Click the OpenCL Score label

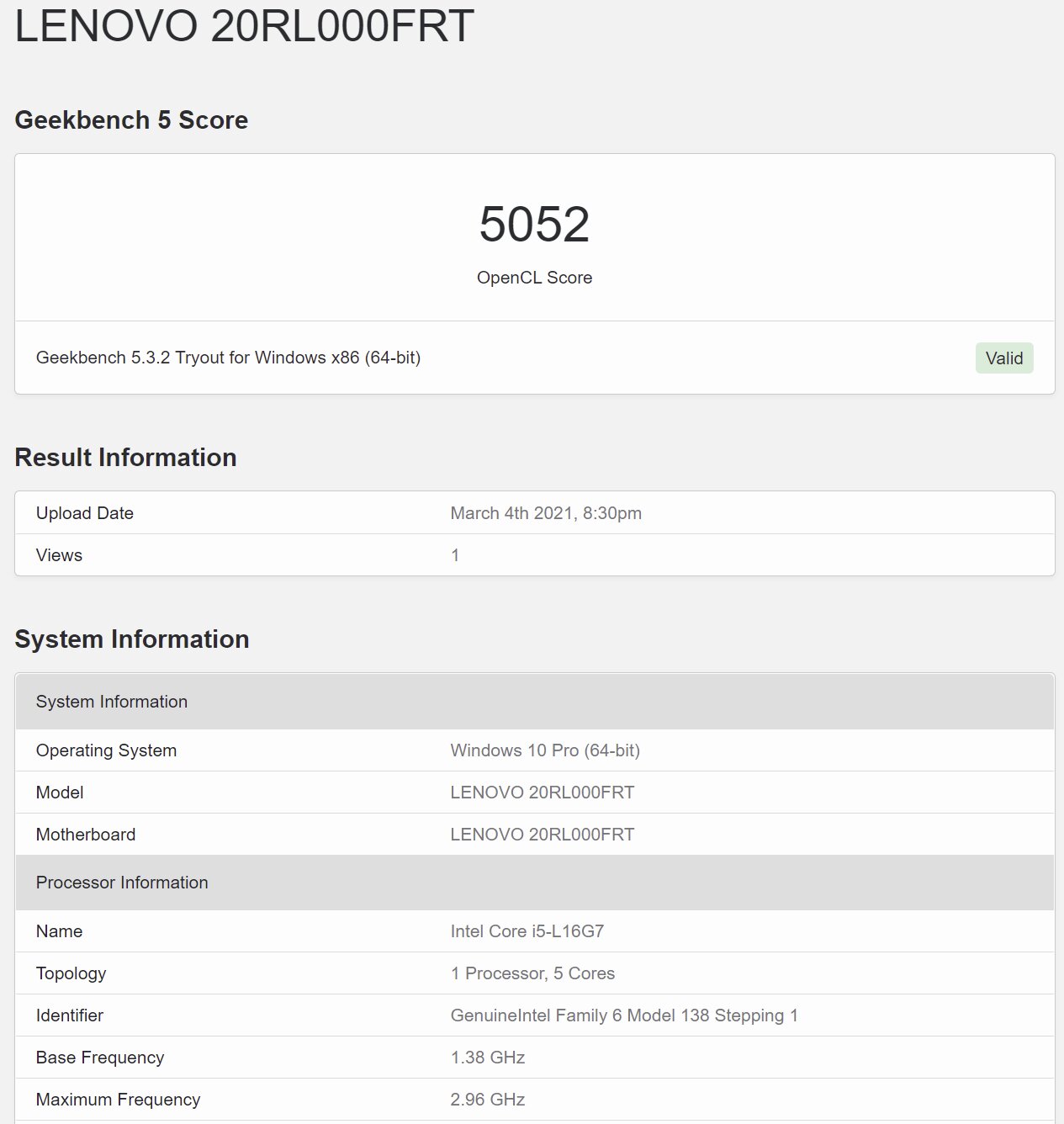tap(534, 278)
